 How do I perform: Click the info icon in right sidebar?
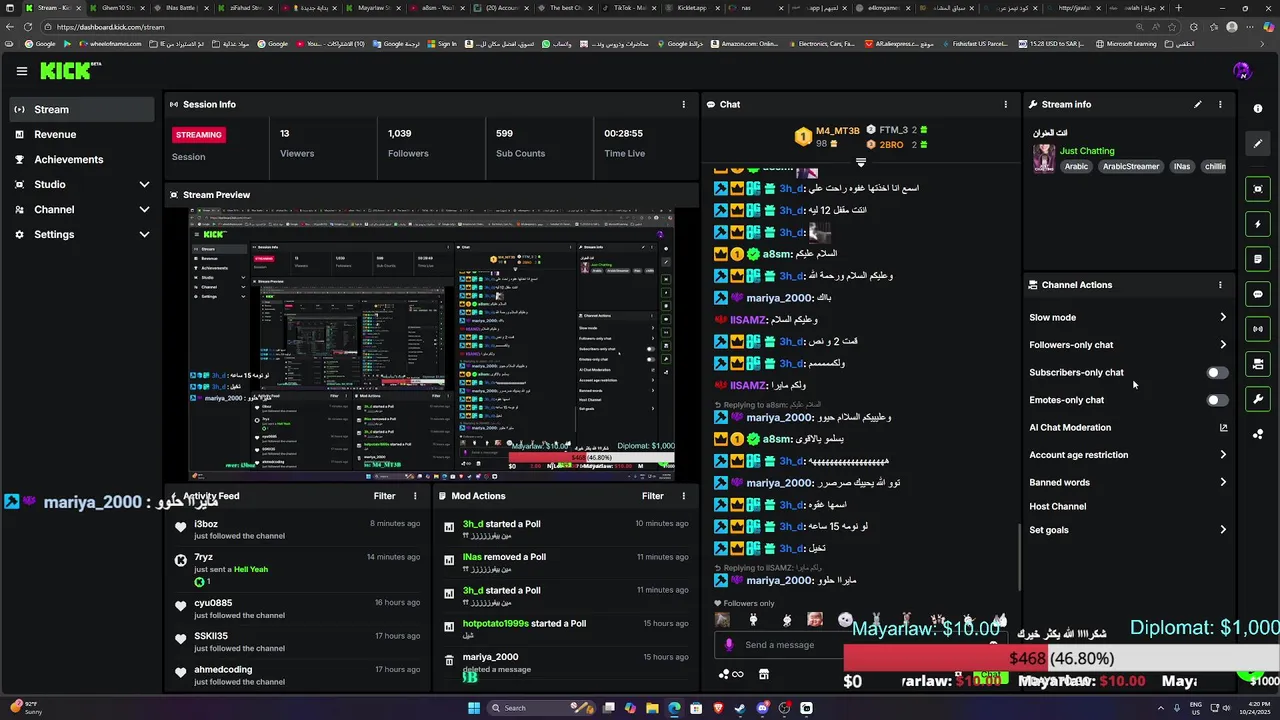tap(1258, 109)
